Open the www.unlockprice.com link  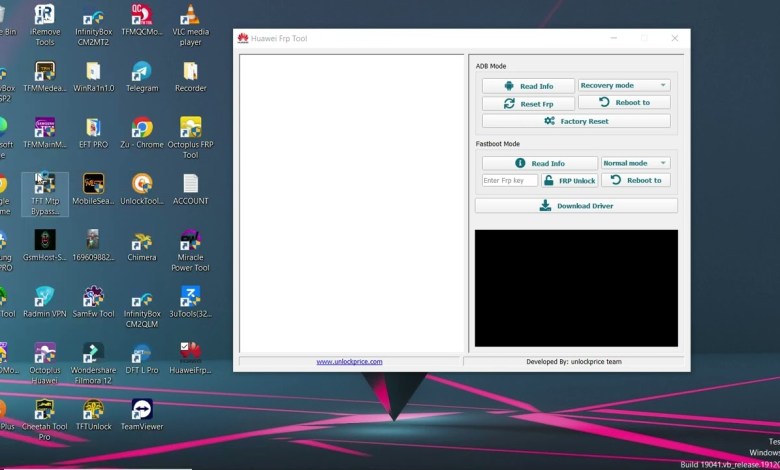pos(349,361)
